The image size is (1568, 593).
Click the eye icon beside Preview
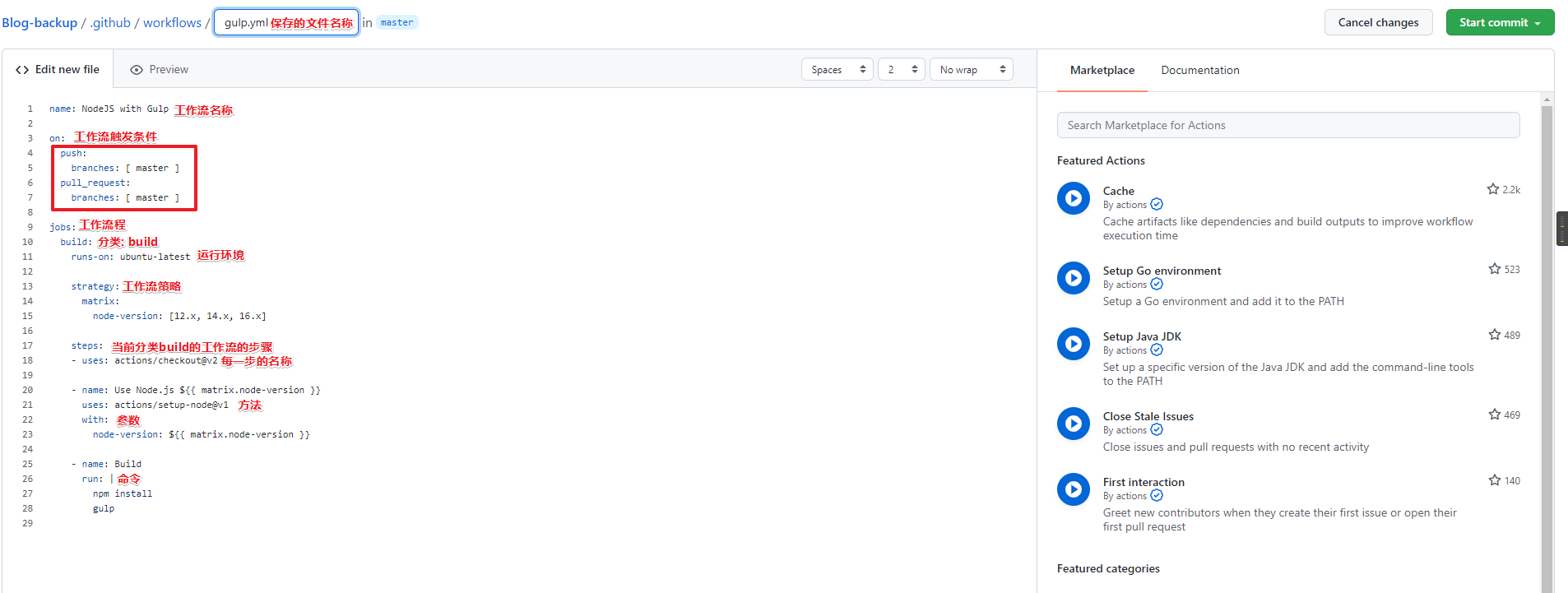pyautogui.click(x=137, y=70)
